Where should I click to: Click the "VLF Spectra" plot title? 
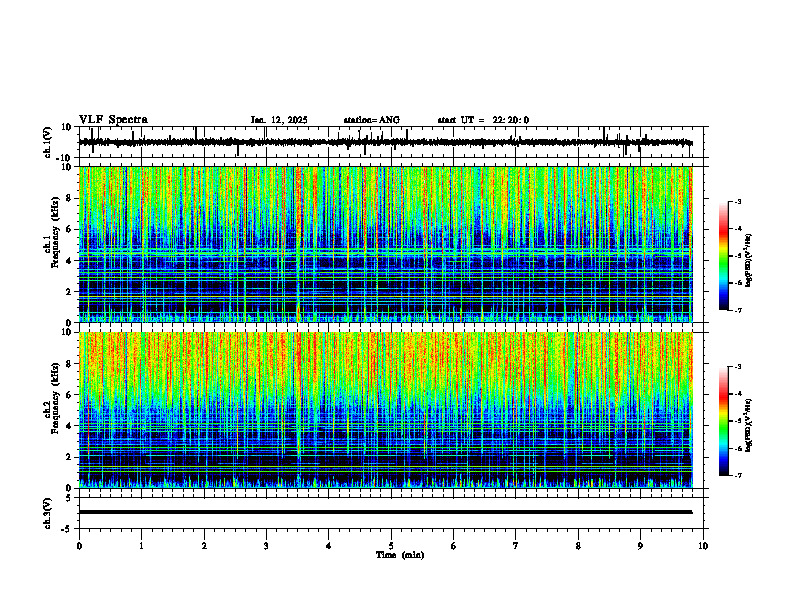[113, 120]
